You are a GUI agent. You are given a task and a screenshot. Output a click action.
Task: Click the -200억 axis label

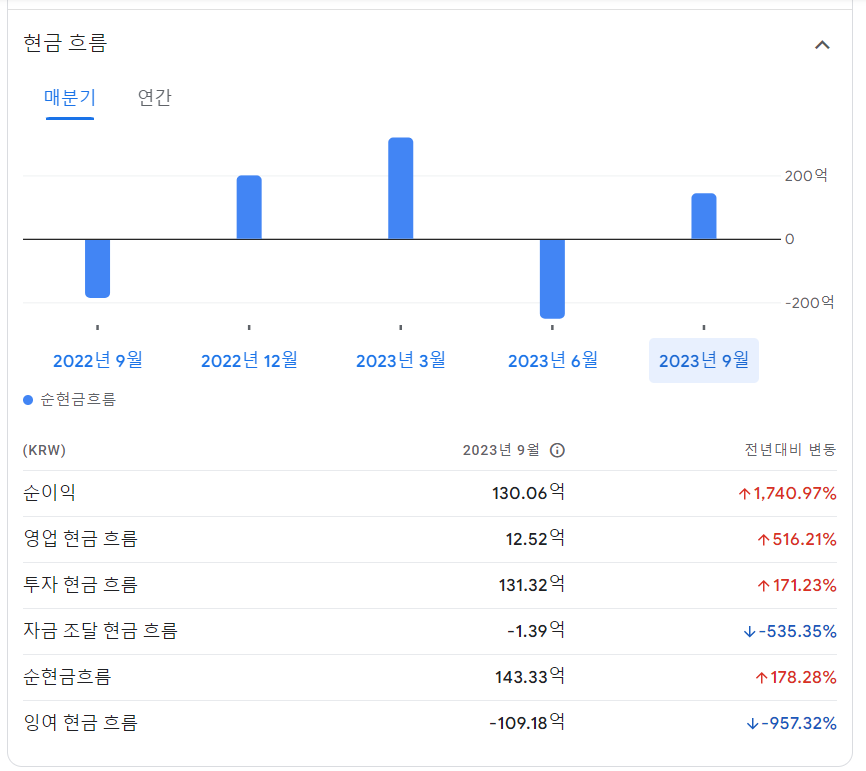[x=809, y=303]
